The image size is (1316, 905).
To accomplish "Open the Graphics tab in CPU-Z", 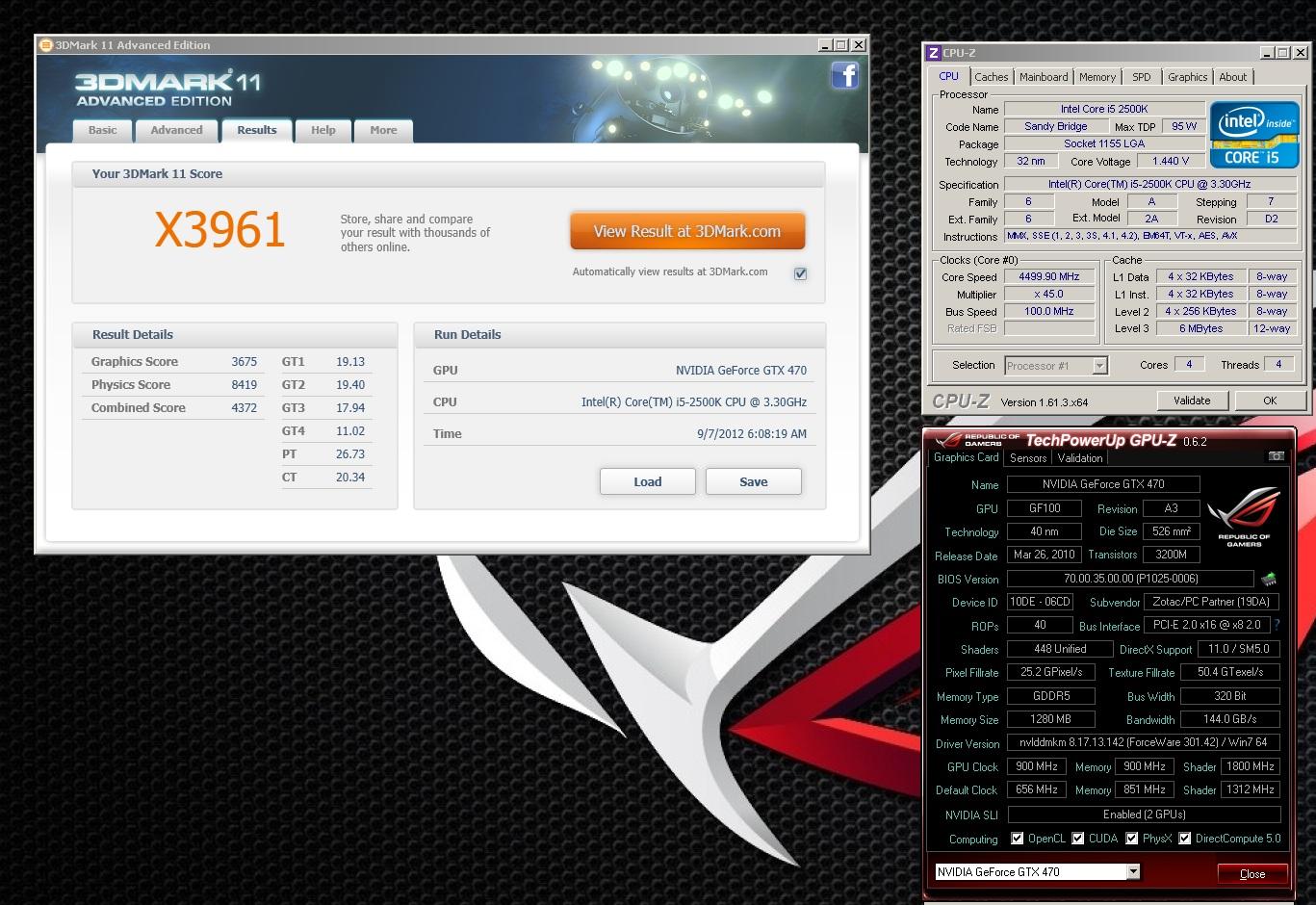I will [1188, 77].
